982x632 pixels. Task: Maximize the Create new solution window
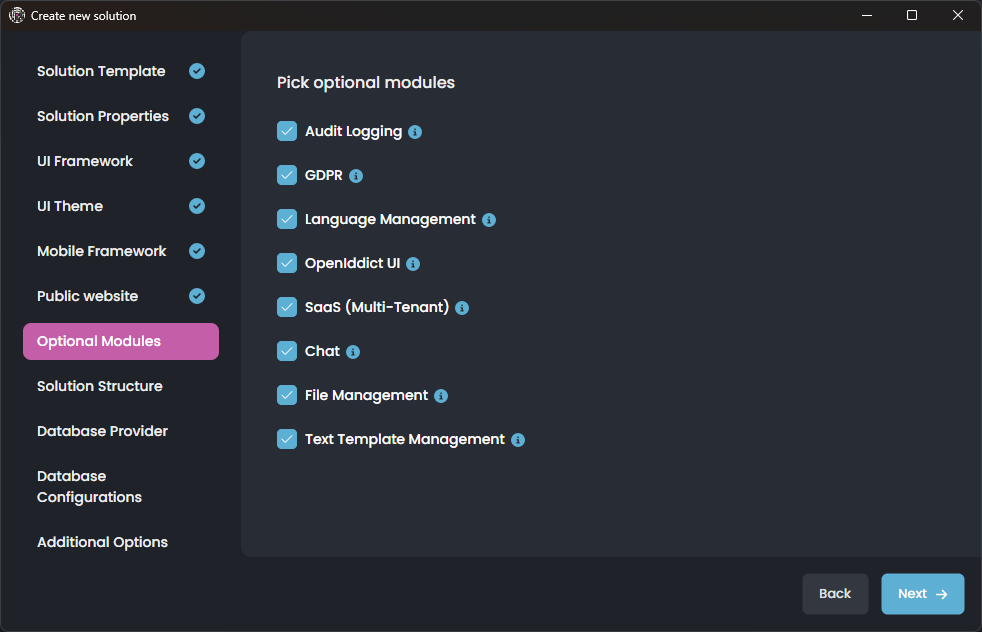[912, 15]
